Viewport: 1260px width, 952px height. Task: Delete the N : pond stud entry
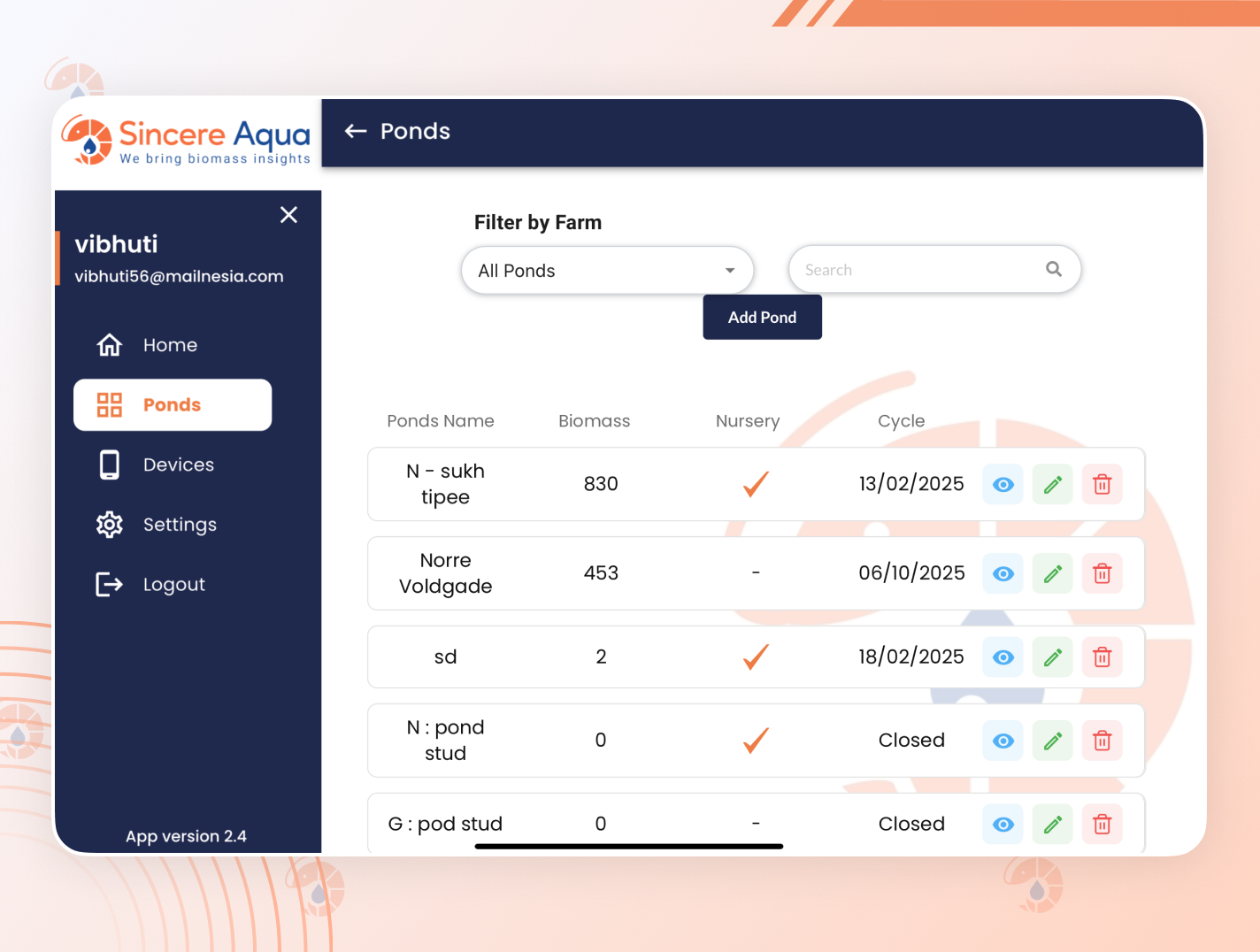pos(1102,741)
